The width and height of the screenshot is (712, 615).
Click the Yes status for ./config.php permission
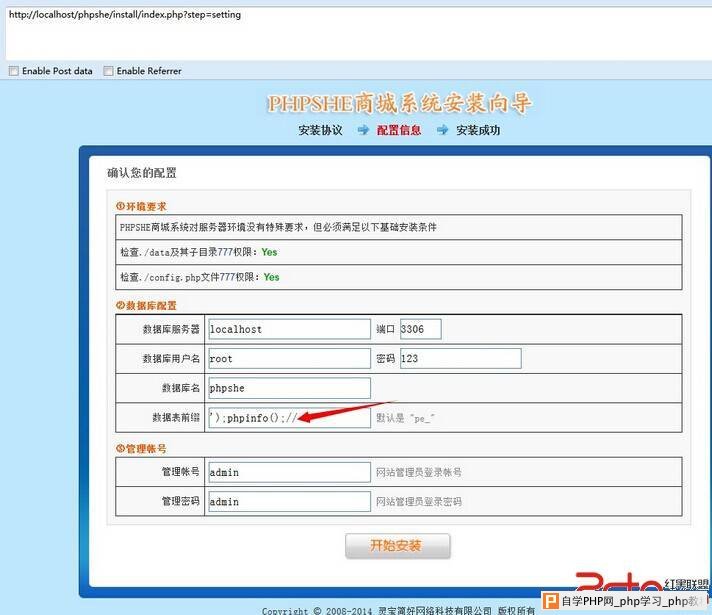point(272,277)
